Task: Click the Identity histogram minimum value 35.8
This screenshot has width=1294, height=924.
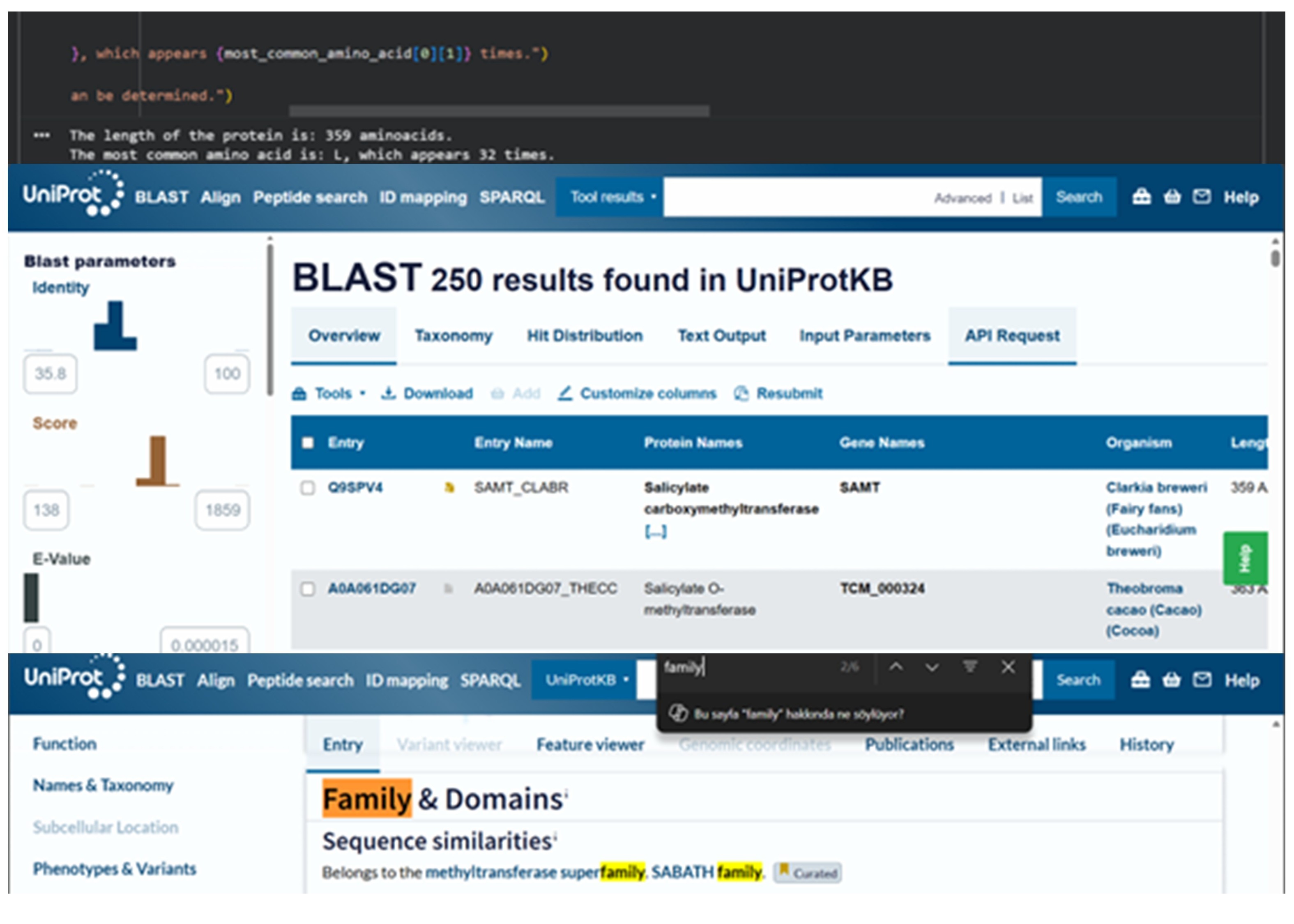Action: tap(50, 374)
